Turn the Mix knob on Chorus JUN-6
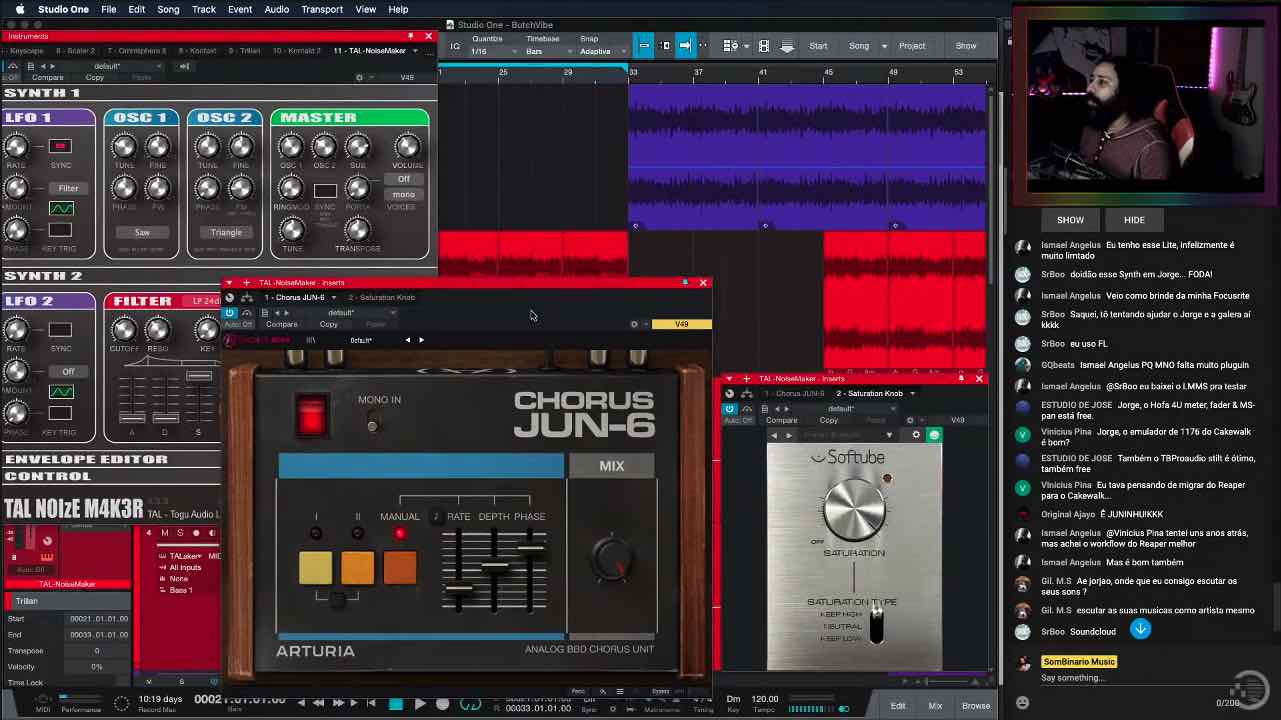This screenshot has width=1281, height=720. tap(612, 558)
